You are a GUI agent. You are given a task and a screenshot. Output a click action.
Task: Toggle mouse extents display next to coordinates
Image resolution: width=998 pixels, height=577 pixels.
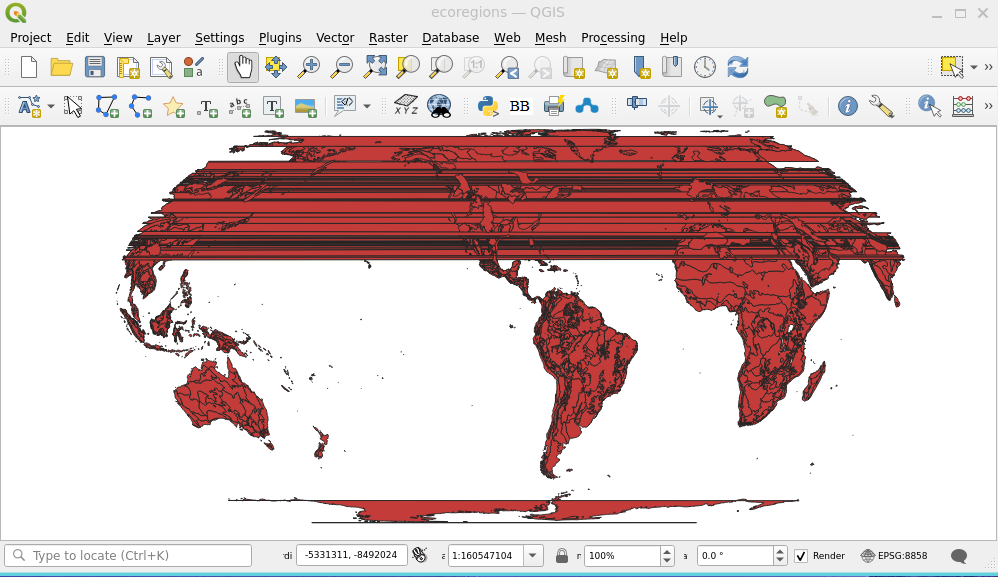point(420,556)
